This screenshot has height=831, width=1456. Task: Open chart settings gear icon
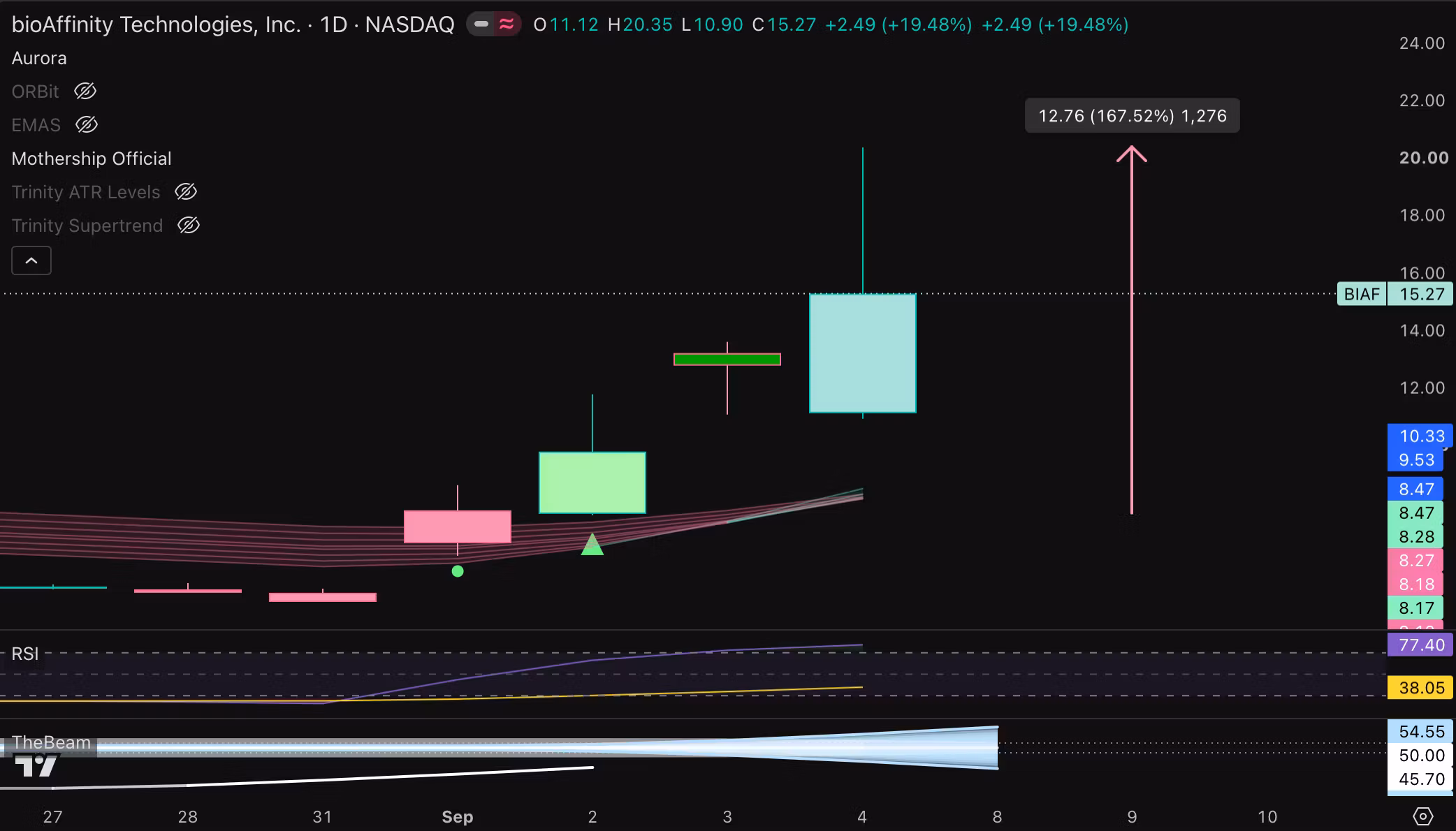[1422, 816]
